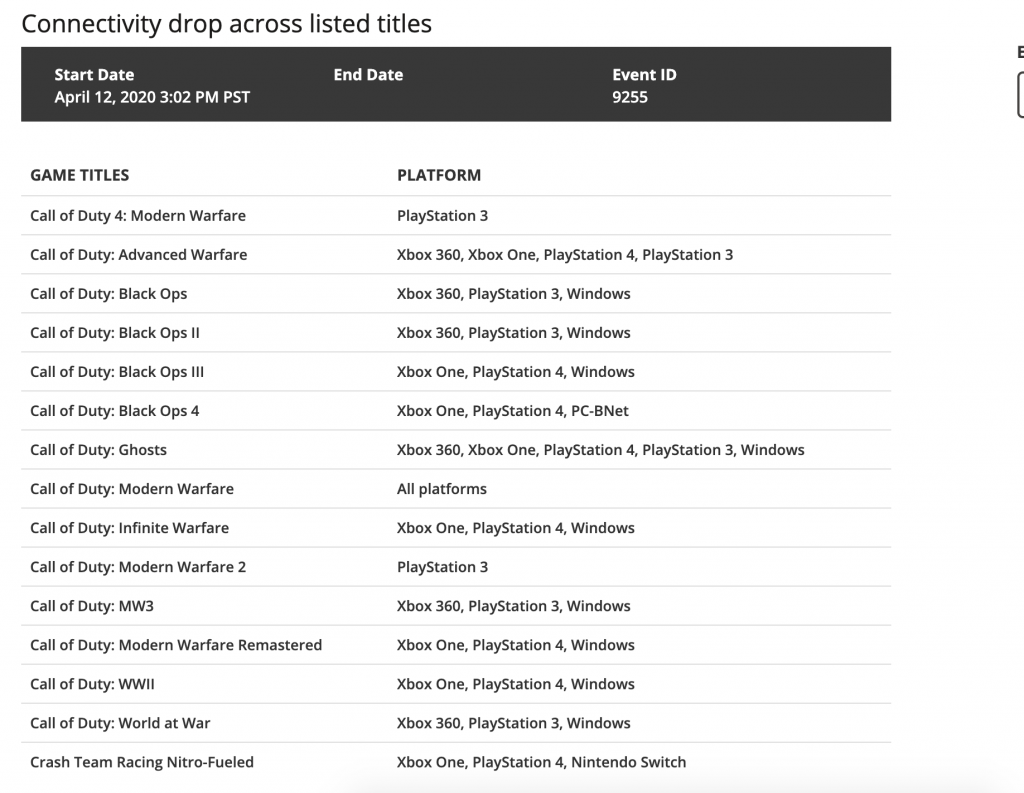The height and width of the screenshot is (793, 1024).
Task: Click the Event ID number 9255
Action: tap(630, 97)
